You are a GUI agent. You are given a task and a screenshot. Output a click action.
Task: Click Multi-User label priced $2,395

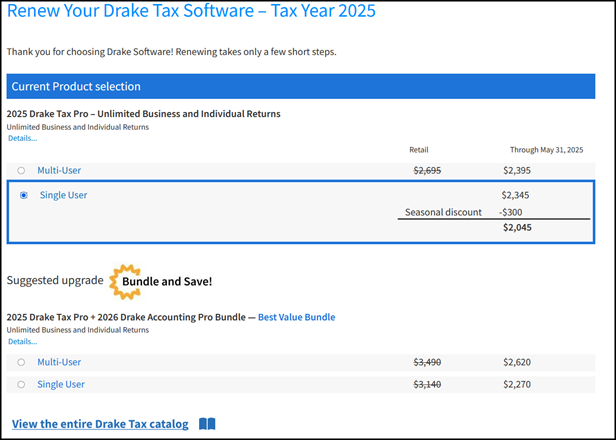point(59,170)
